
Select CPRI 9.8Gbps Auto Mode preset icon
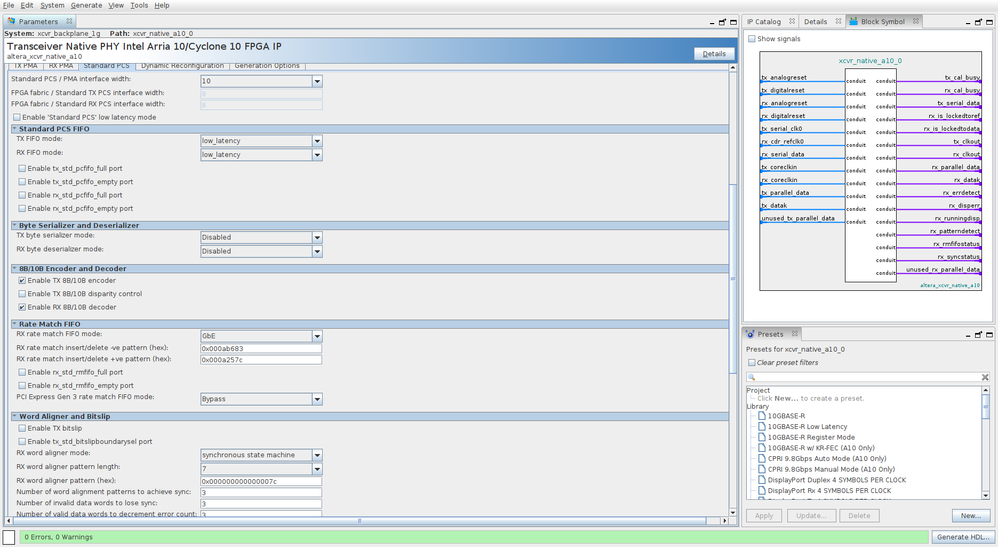(x=761, y=458)
